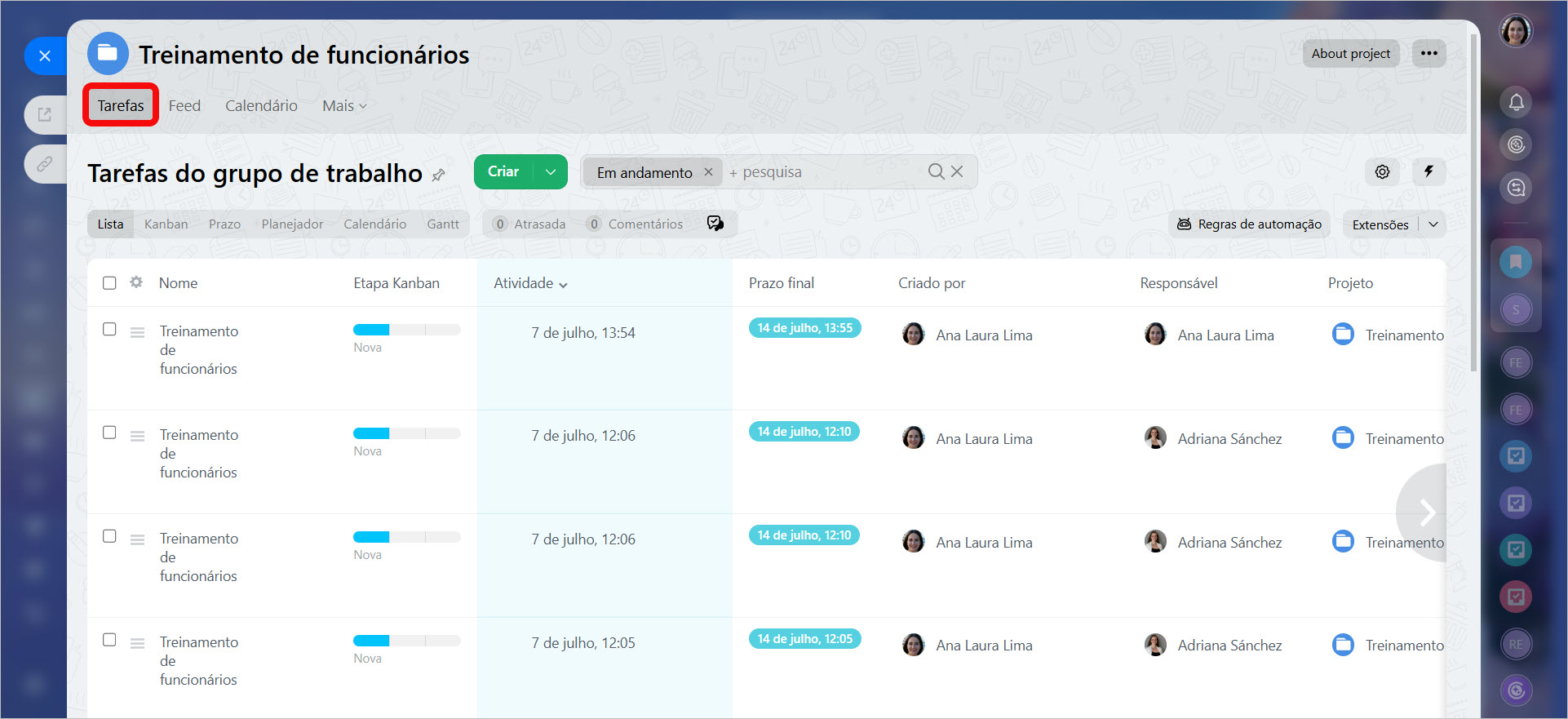Click the Prazo final column header
The width and height of the screenshot is (1568, 719).
pos(781,283)
